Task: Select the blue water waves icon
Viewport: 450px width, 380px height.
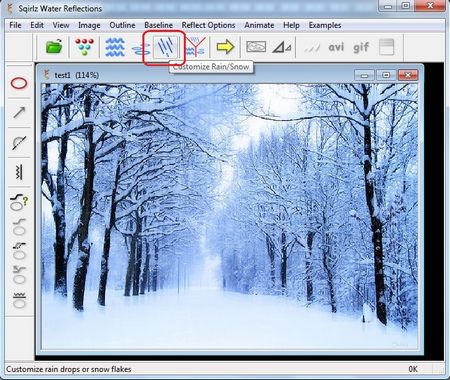Action: click(115, 47)
